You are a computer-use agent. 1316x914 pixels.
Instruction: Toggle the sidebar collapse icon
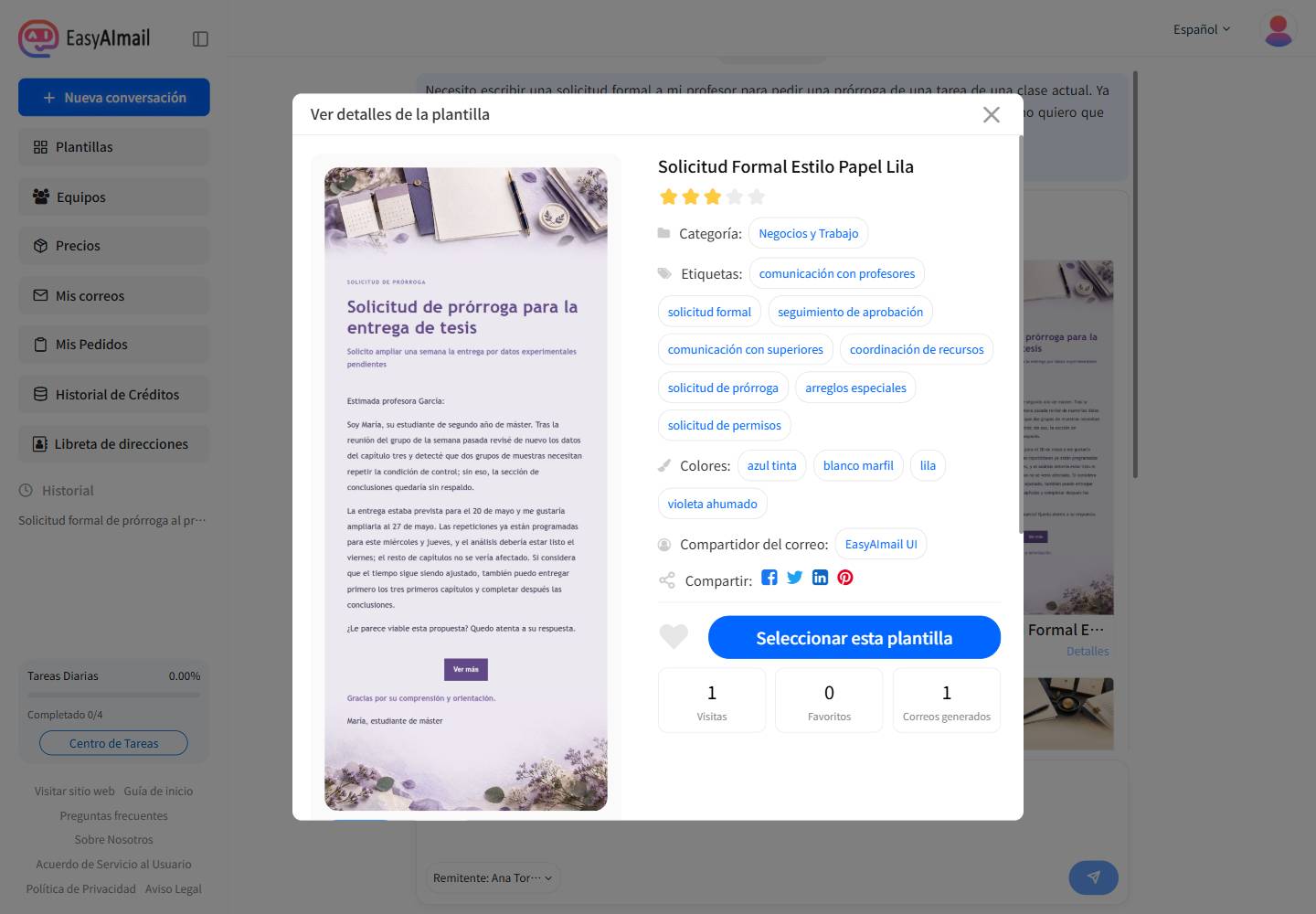200,38
